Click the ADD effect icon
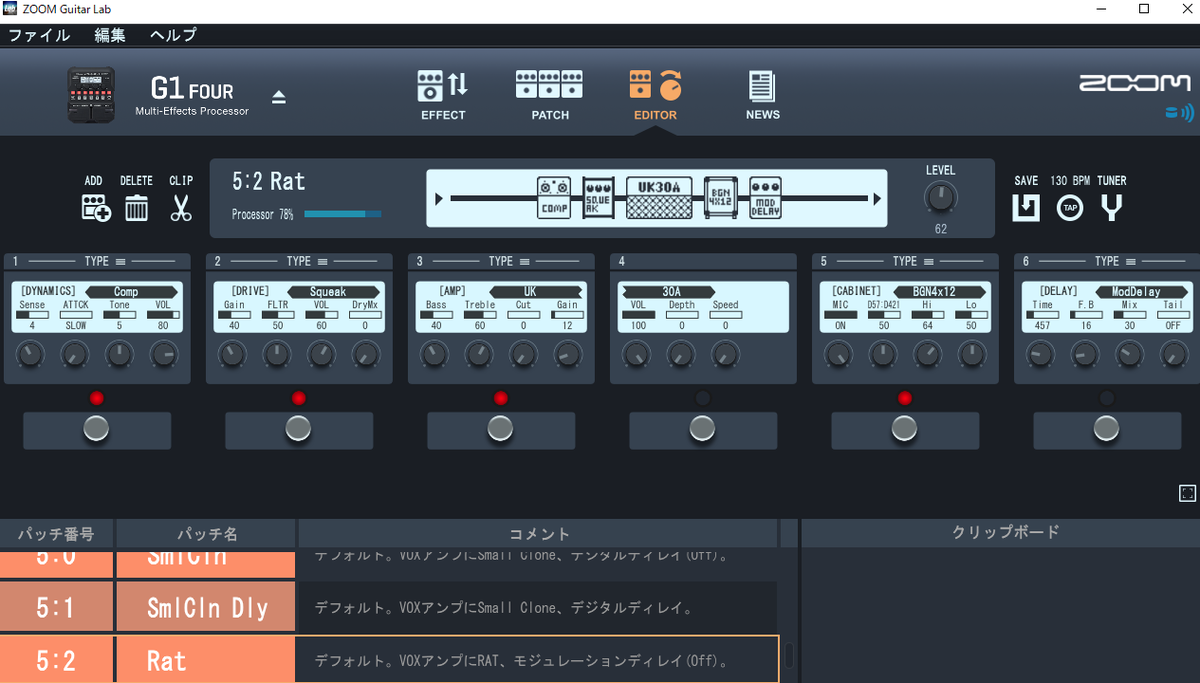 96,208
